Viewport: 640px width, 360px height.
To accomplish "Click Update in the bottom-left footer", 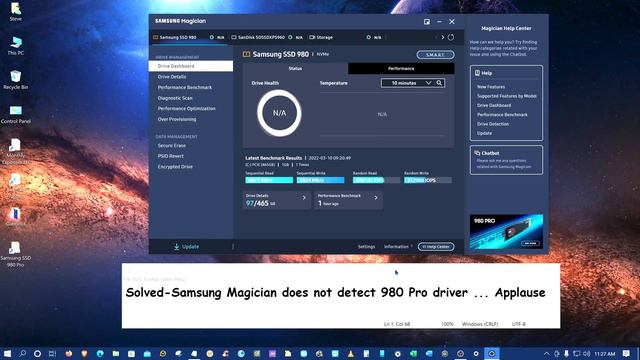I will coord(186,247).
